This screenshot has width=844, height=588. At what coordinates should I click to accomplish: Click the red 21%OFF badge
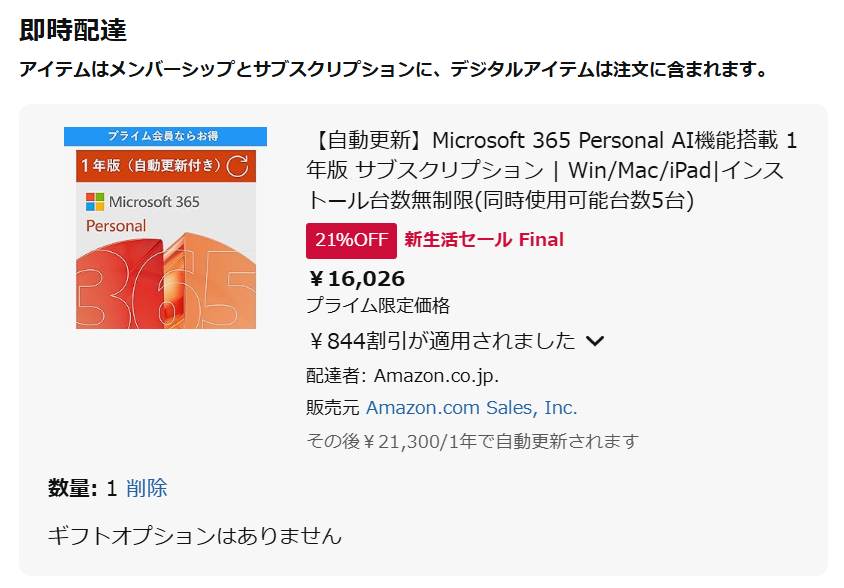point(350,239)
